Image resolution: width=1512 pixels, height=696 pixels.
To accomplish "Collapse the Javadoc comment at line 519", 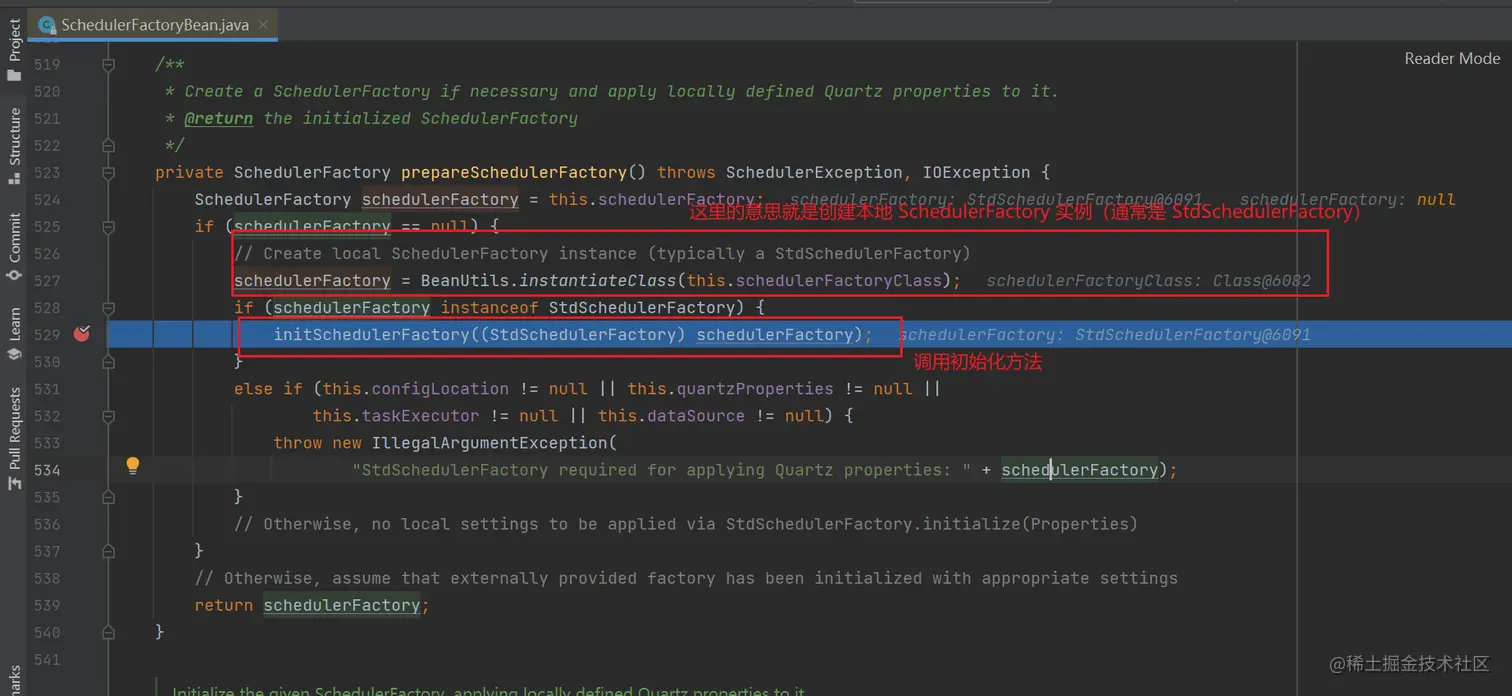I will click(x=108, y=64).
